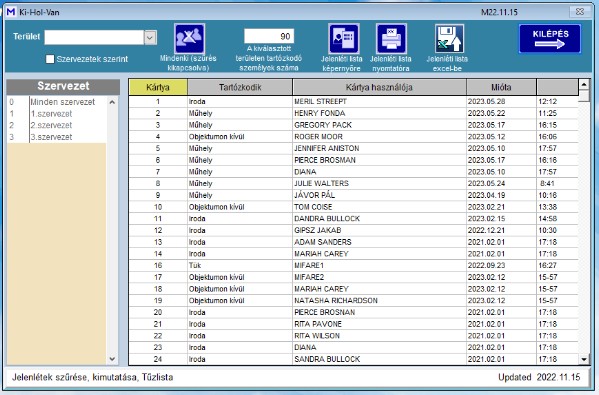Close the Ki-Hol-Van window

tap(580, 11)
